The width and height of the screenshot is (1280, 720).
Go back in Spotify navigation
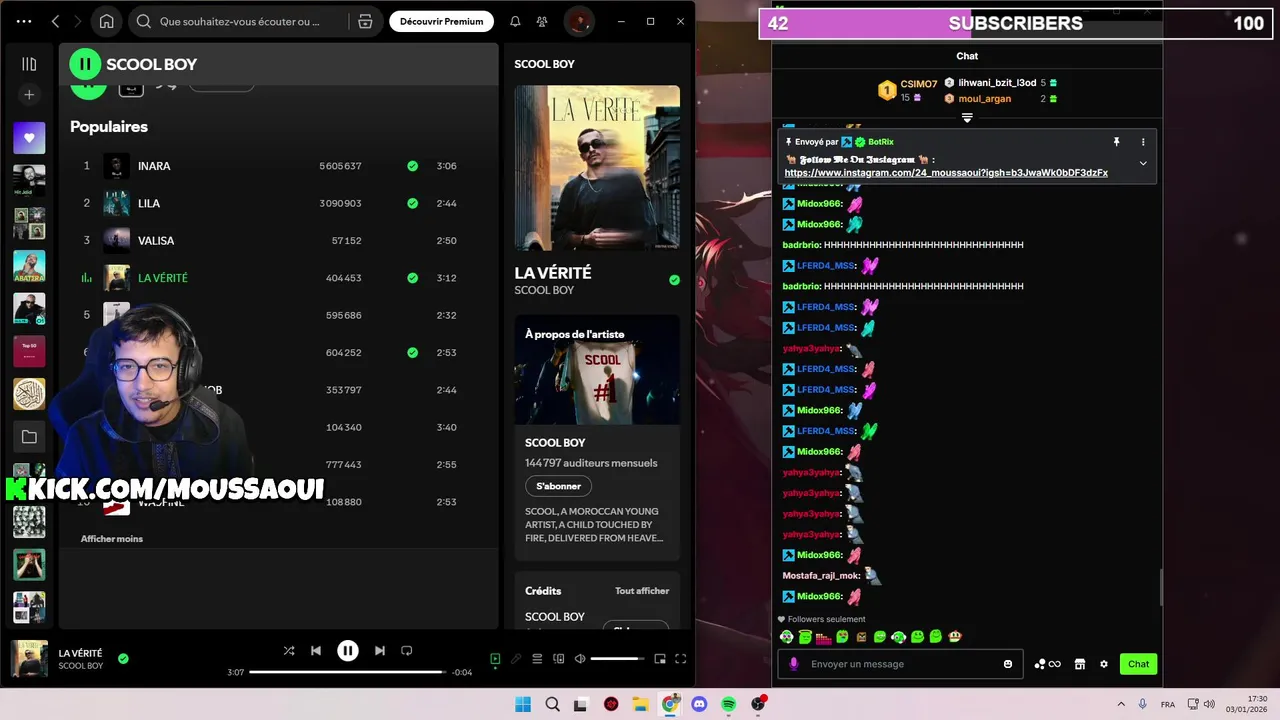[56, 21]
